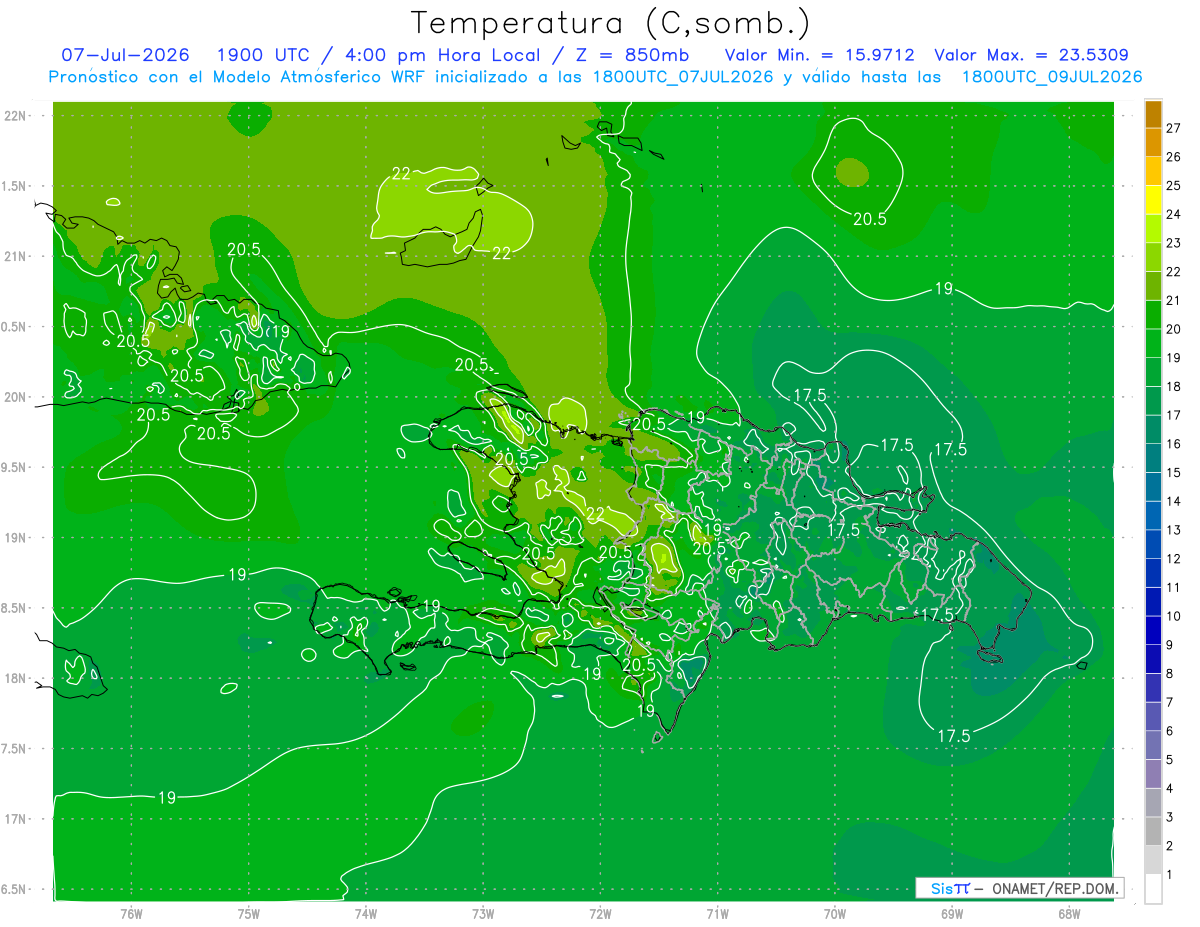Image resolution: width=1200 pixels, height=927 pixels.
Task: Click the legend value '3'
Action: coord(1171,817)
